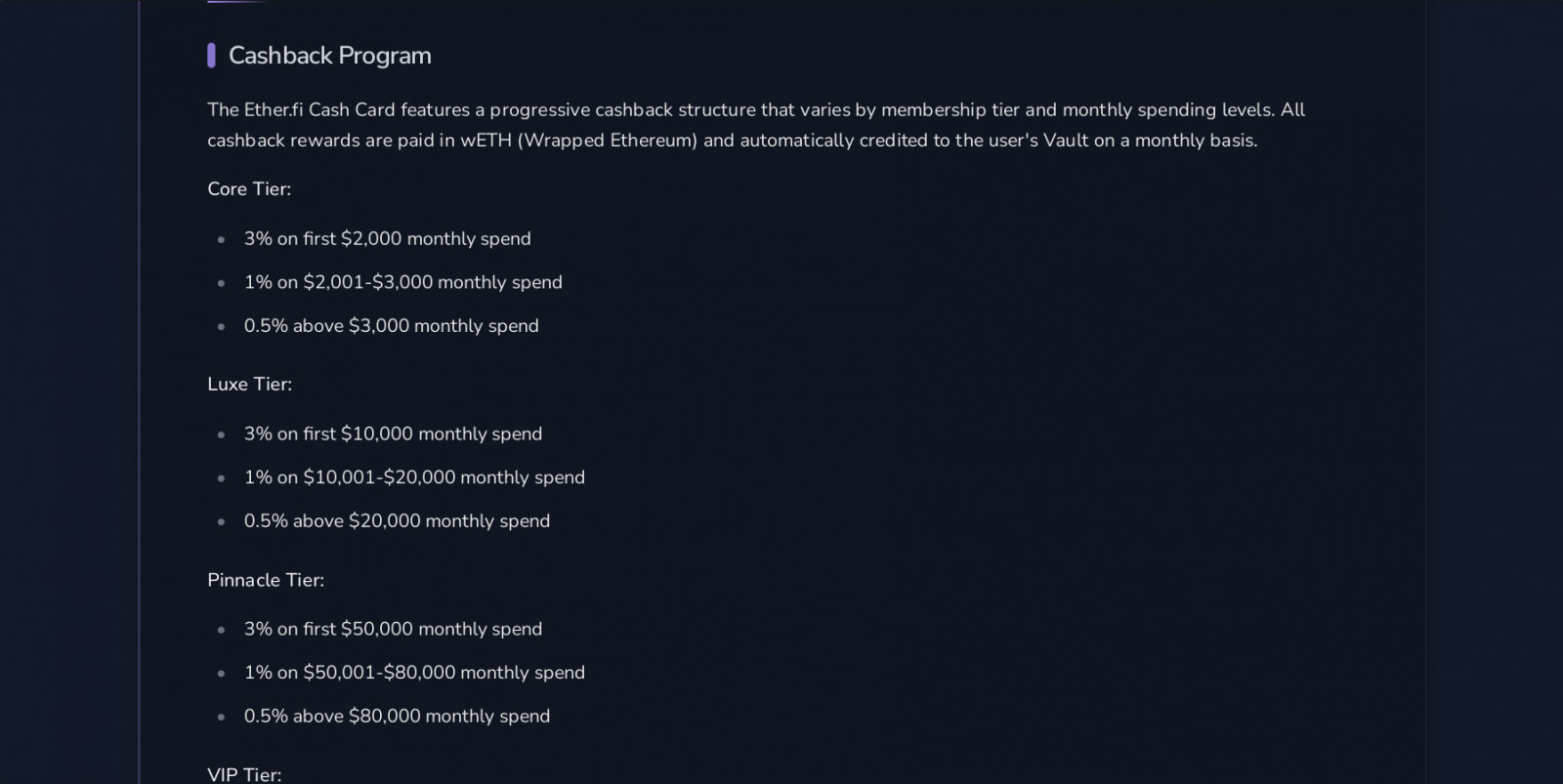Click the Cashback Program heading
This screenshot has width=1563, height=784.
(x=329, y=56)
